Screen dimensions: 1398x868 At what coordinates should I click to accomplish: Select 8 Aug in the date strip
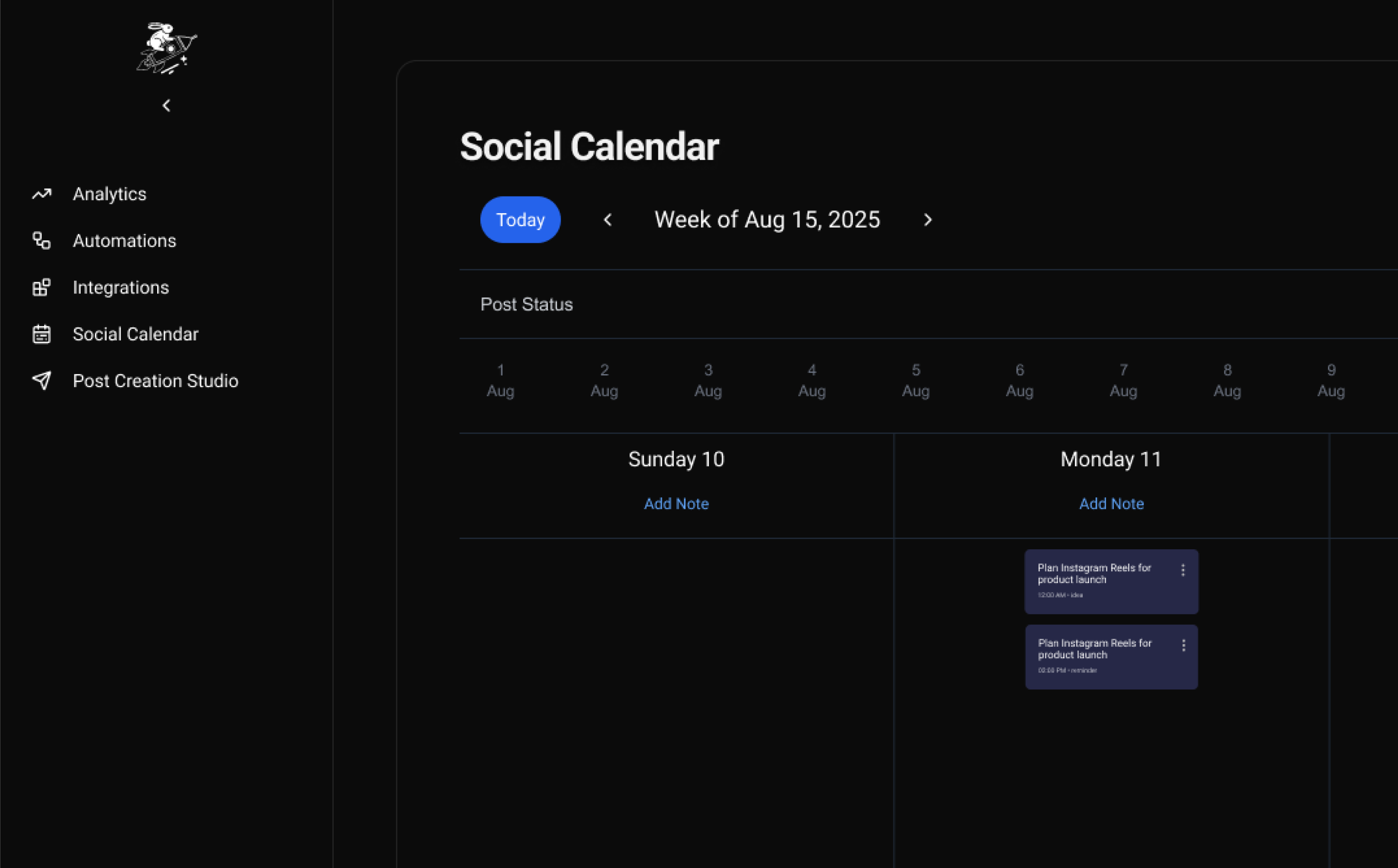coord(1227,380)
